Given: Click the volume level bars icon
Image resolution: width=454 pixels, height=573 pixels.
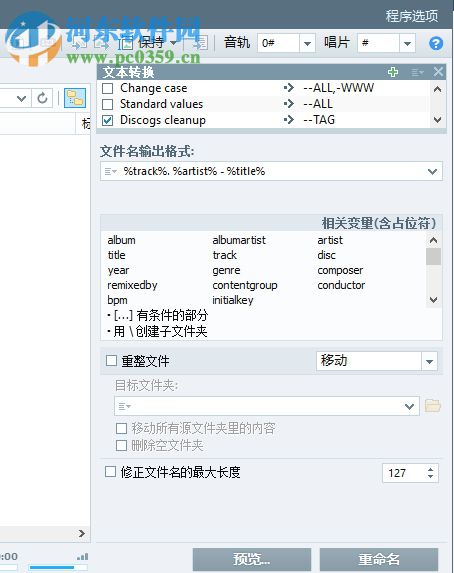Looking at the screenshot, I should pyautogui.click(x=83, y=557).
